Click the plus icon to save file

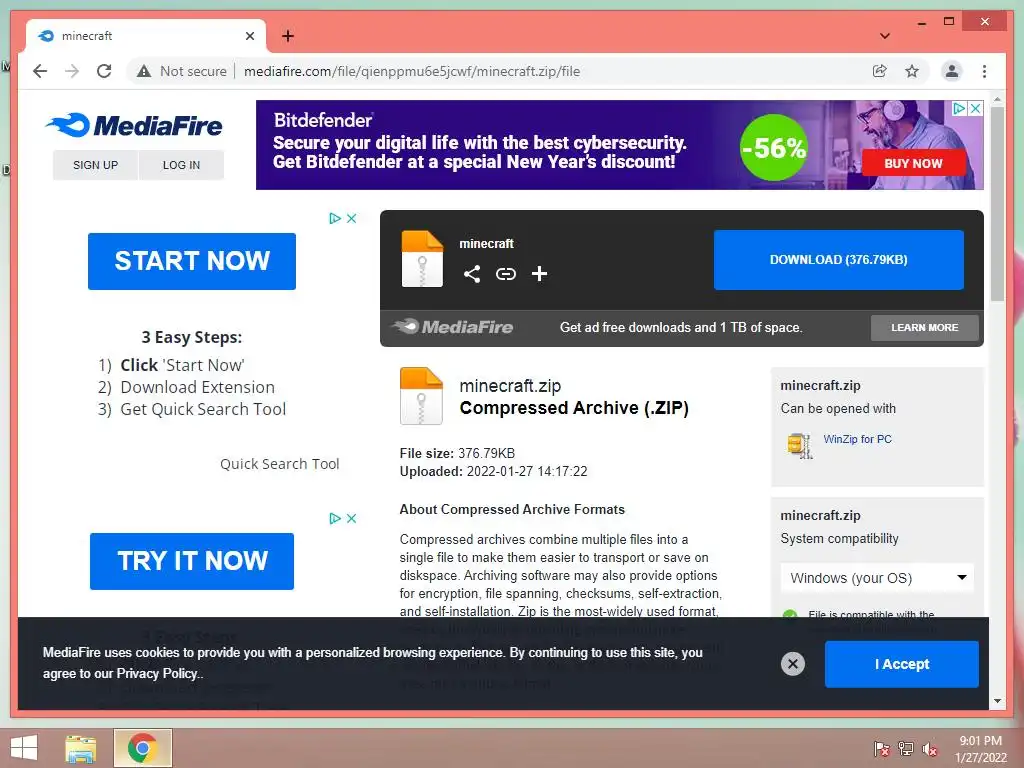coord(539,274)
